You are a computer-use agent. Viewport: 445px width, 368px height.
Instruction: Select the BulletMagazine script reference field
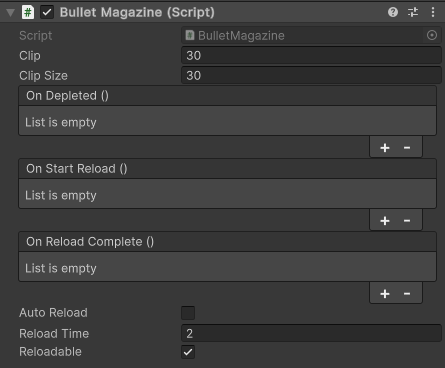coord(311,35)
